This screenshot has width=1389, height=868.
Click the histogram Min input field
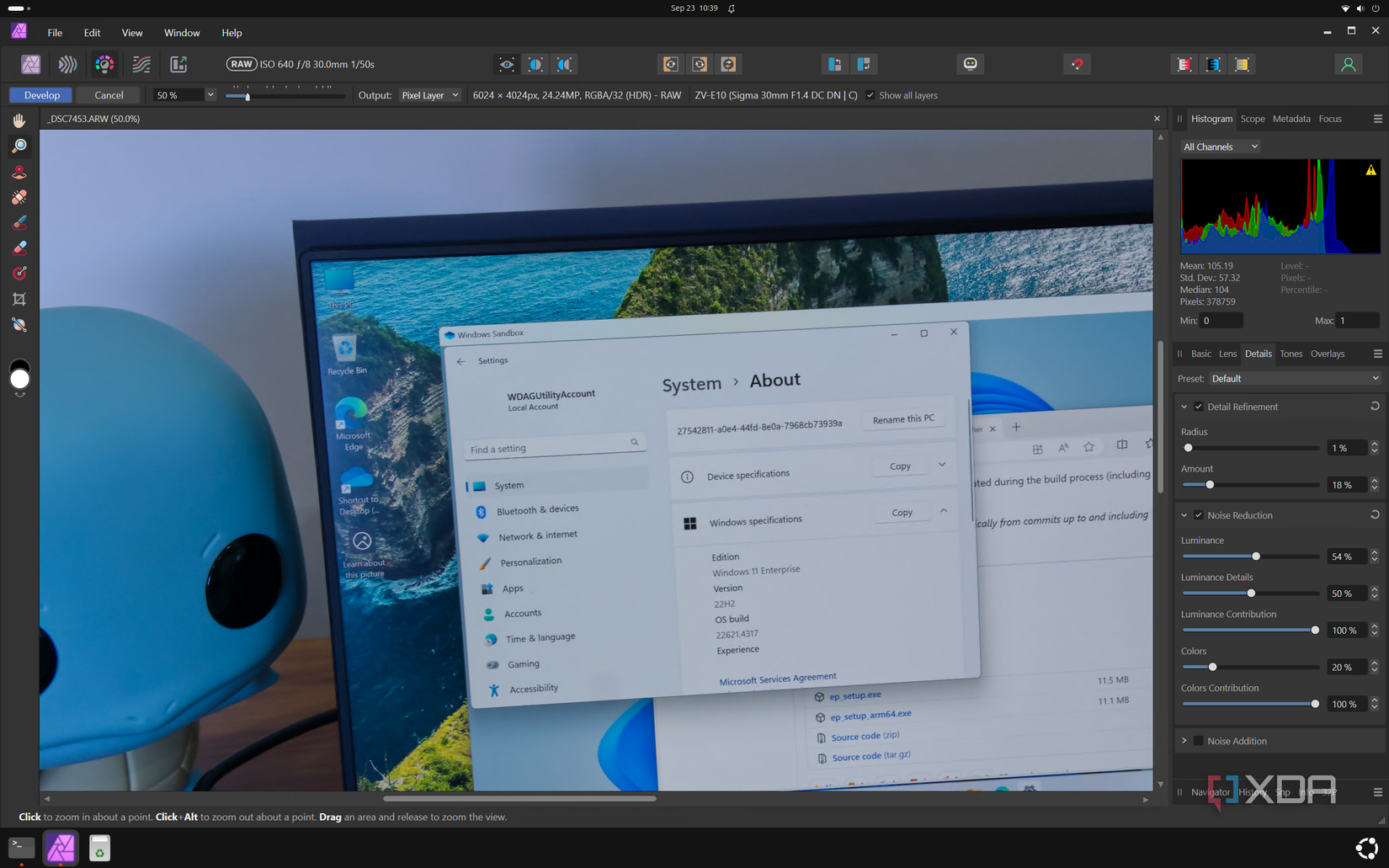(1221, 321)
